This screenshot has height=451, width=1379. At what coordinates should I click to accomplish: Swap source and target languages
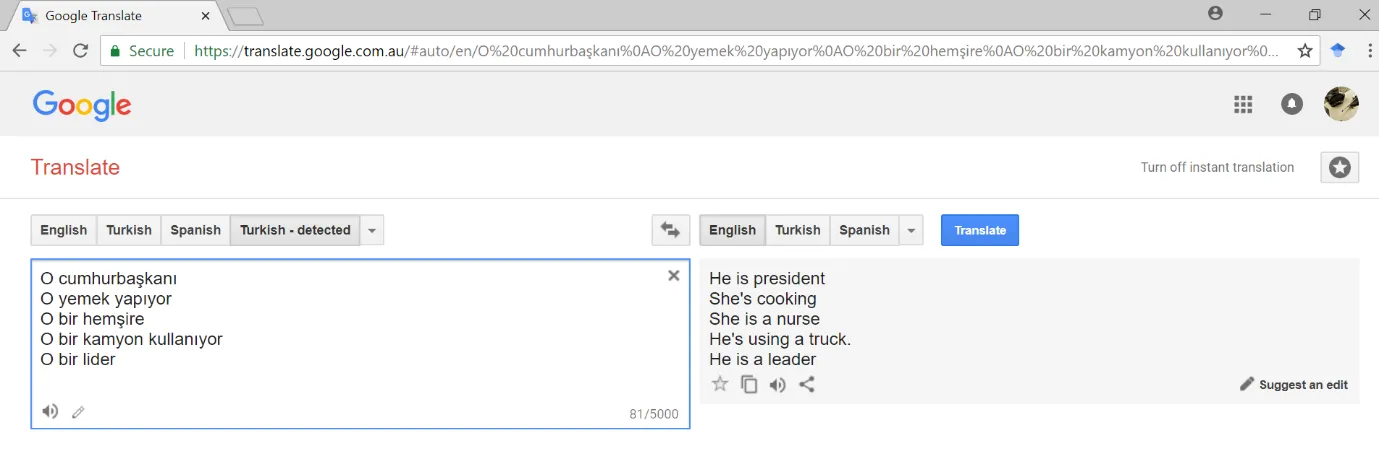pyautogui.click(x=670, y=230)
